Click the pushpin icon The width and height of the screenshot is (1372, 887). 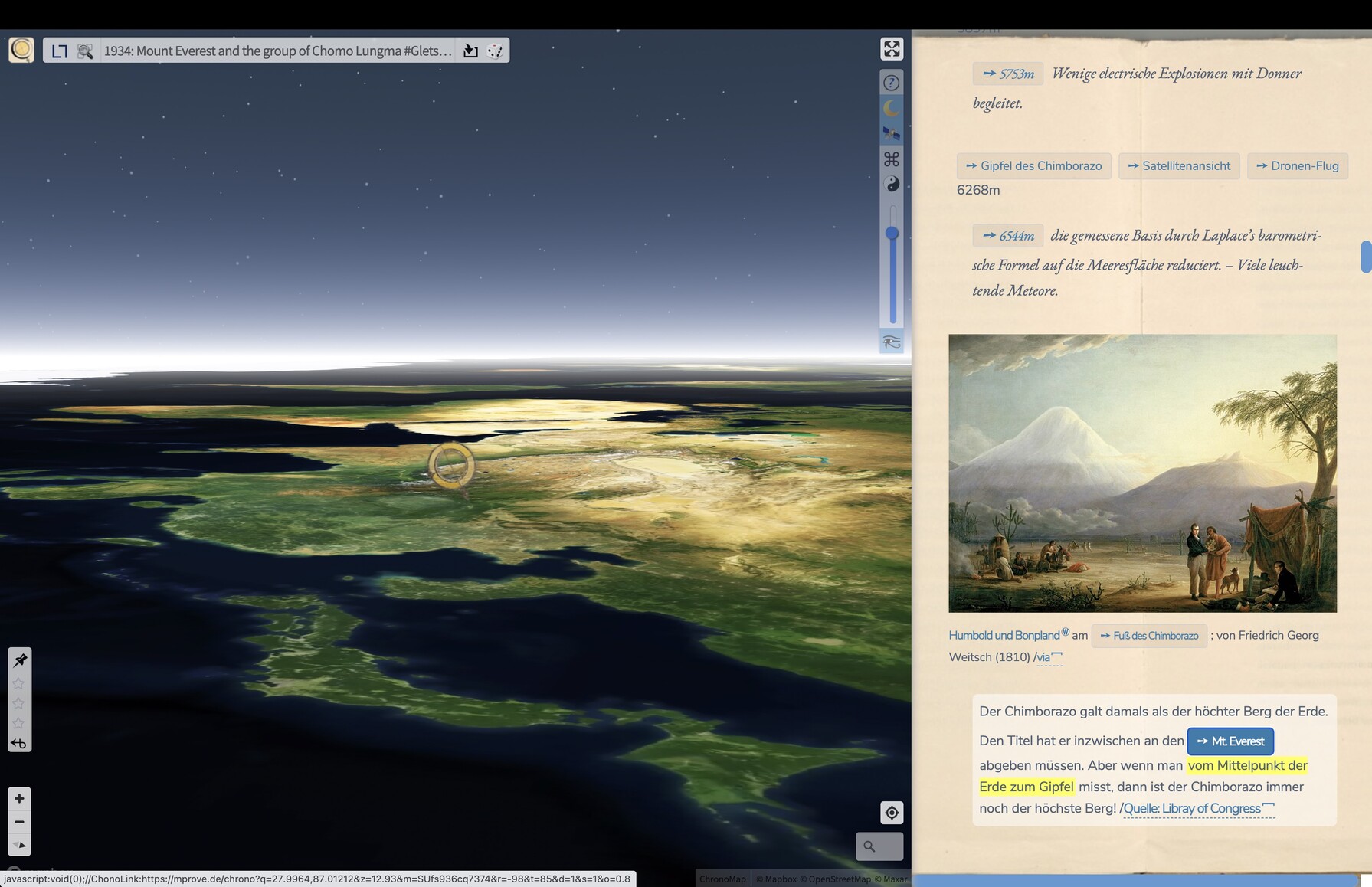pos(20,660)
